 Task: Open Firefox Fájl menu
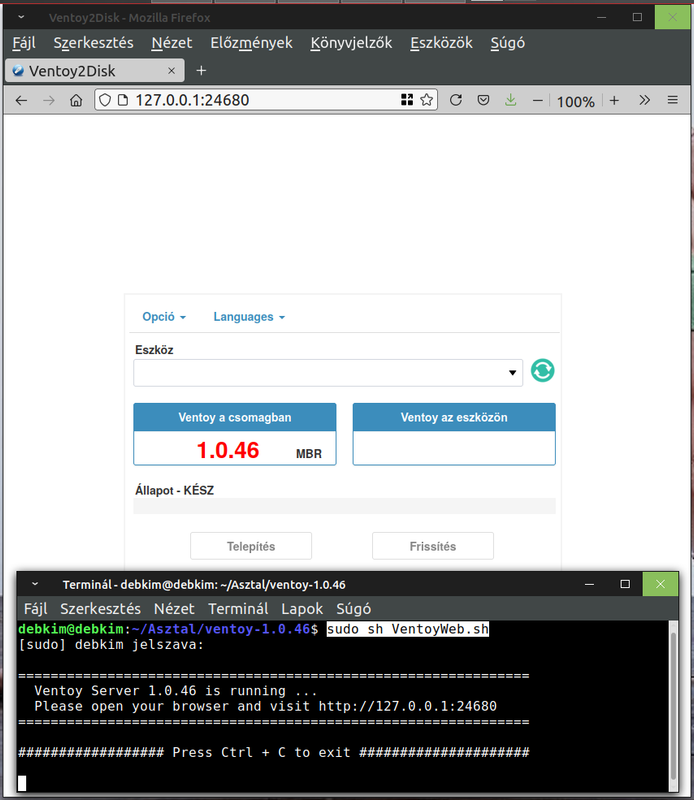(x=24, y=43)
